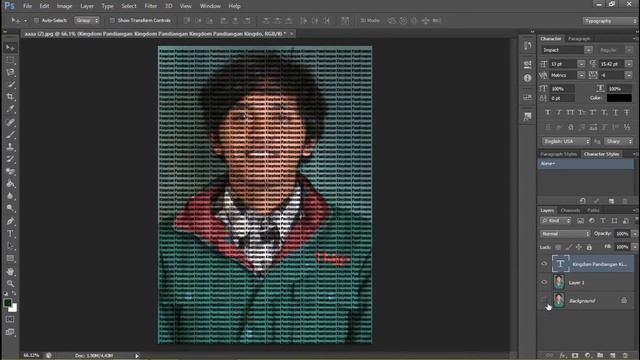Click the text Color swatch in Character panel
This screenshot has width=640, height=360.
[x=619, y=98]
